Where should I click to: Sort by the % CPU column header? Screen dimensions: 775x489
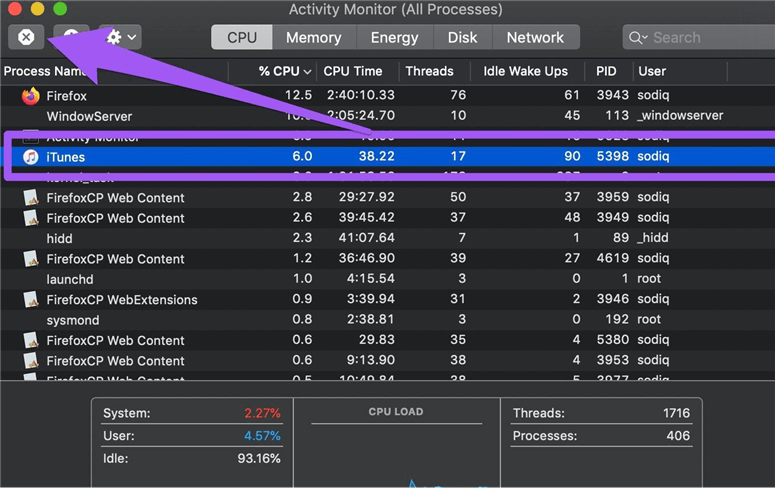285,71
